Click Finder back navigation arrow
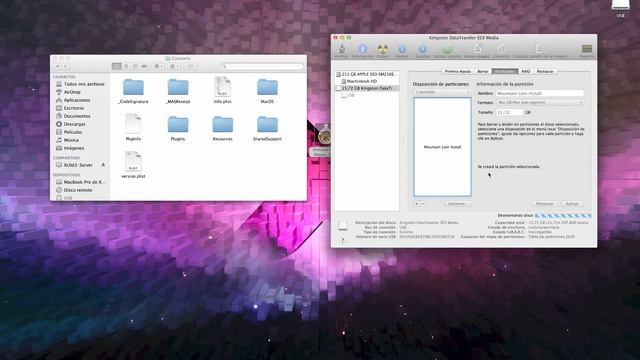The height and width of the screenshot is (360, 640). point(58,66)
